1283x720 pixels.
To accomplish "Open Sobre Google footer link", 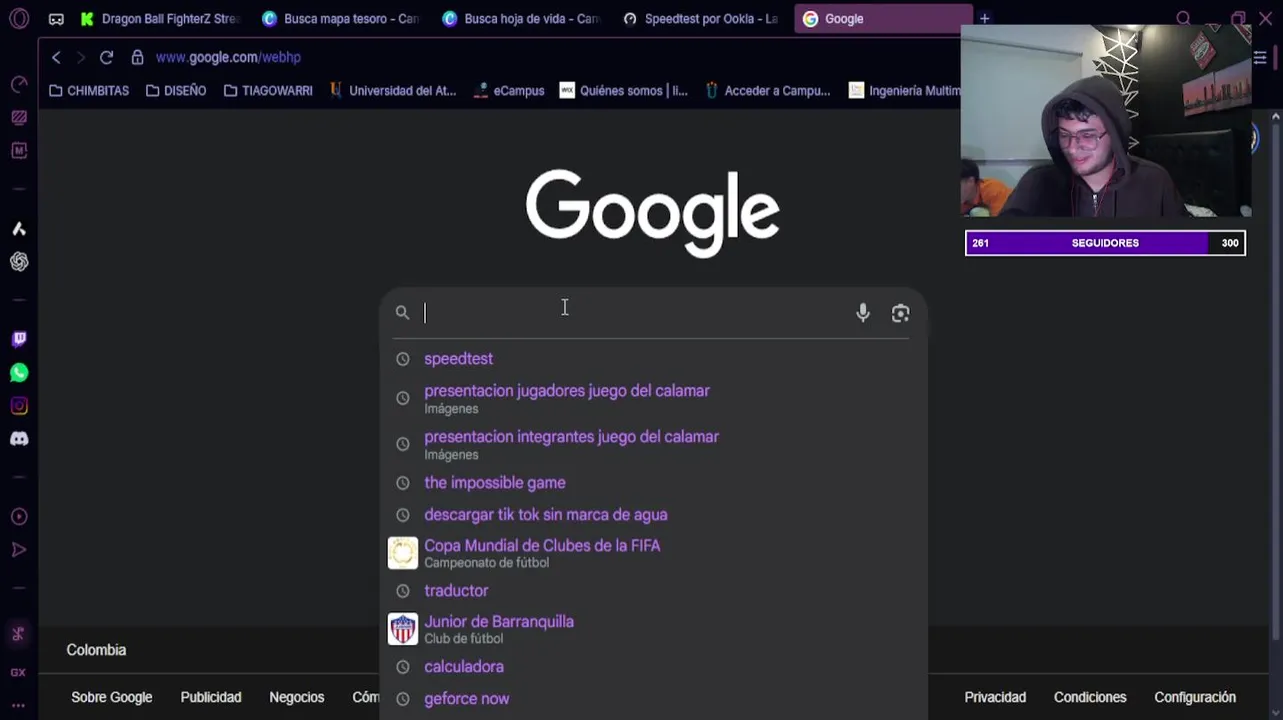I will point(111,698).
